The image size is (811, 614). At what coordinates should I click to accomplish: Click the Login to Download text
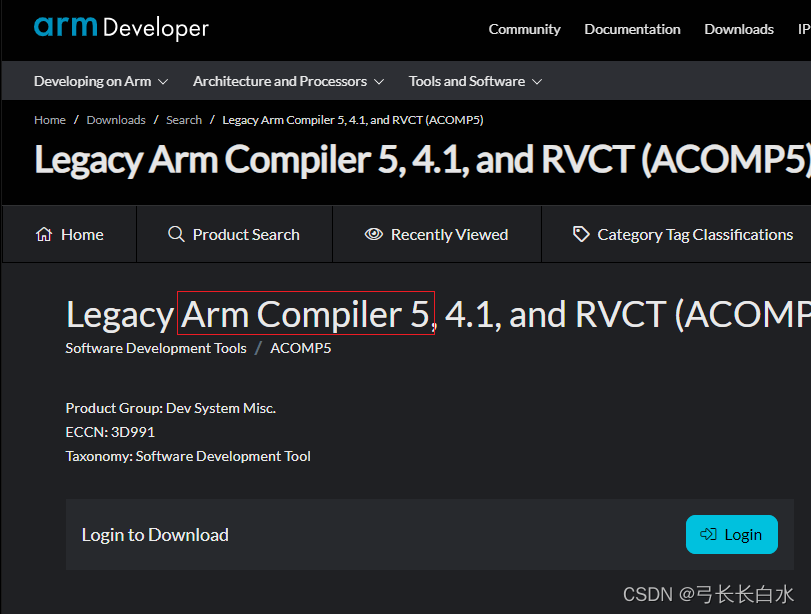point(155,535)
